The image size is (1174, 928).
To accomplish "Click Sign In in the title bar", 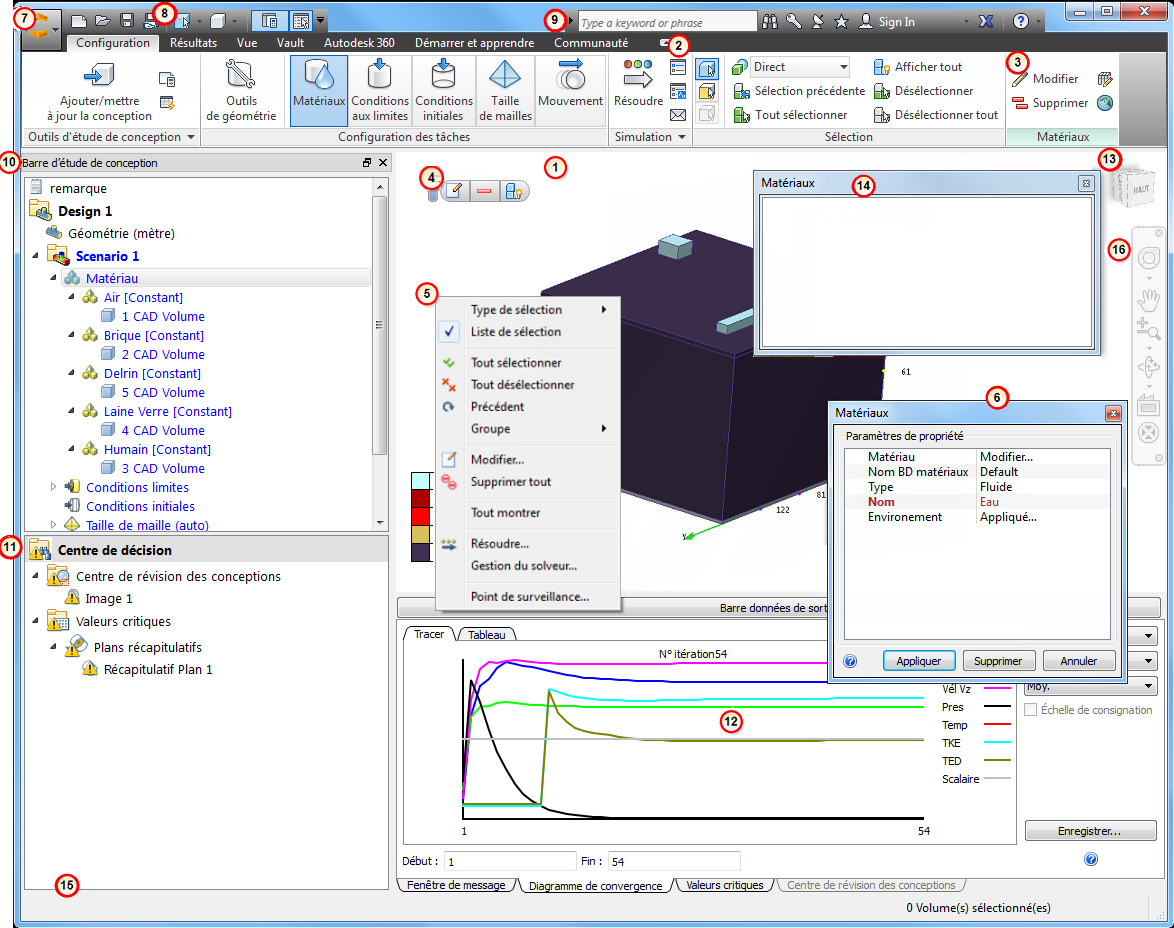I will 887,22.
